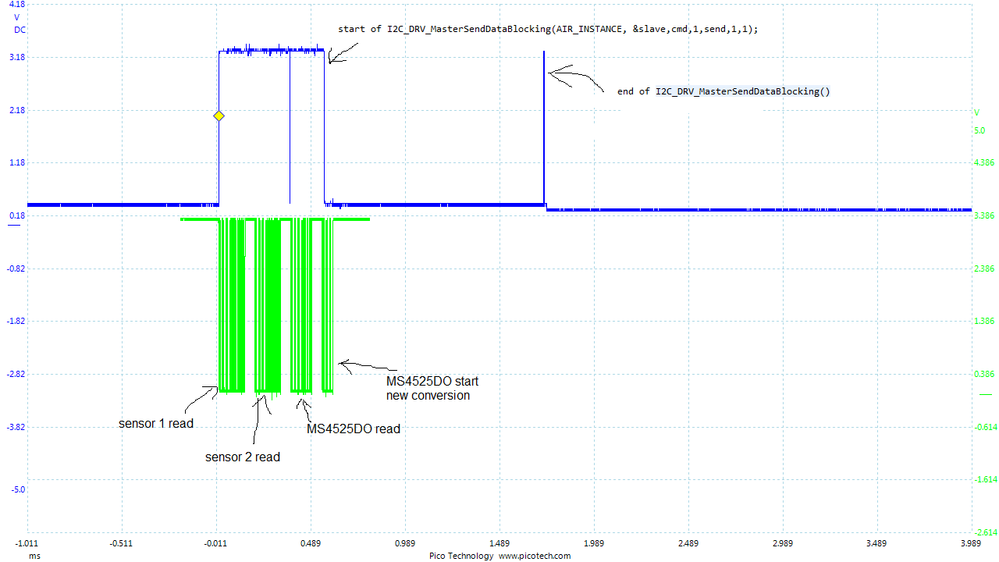Click the 'MS4525DO read' annotation text
Screen dimensions: 999x562
354,429
